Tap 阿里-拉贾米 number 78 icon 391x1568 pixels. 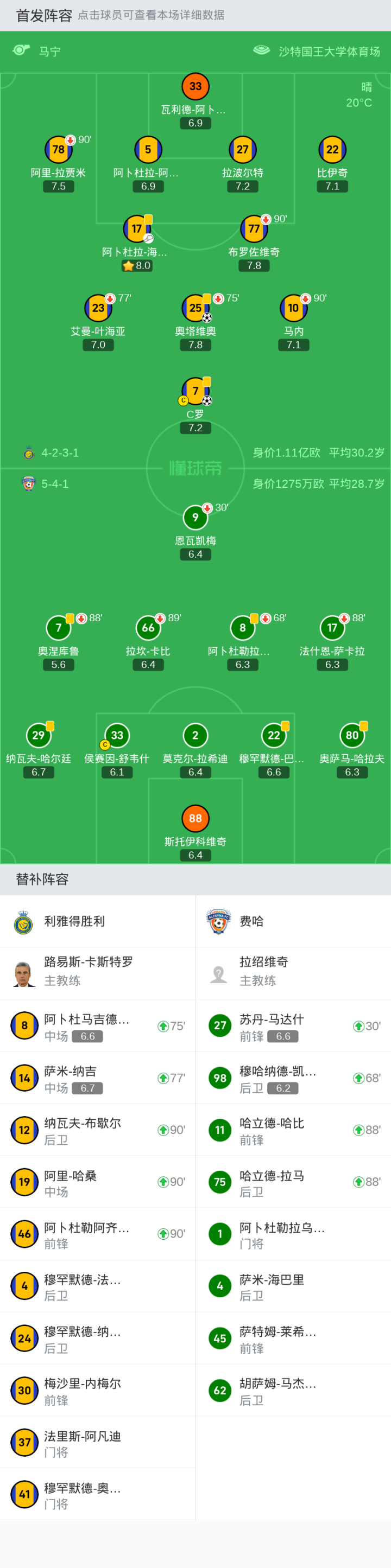[59, 150]
